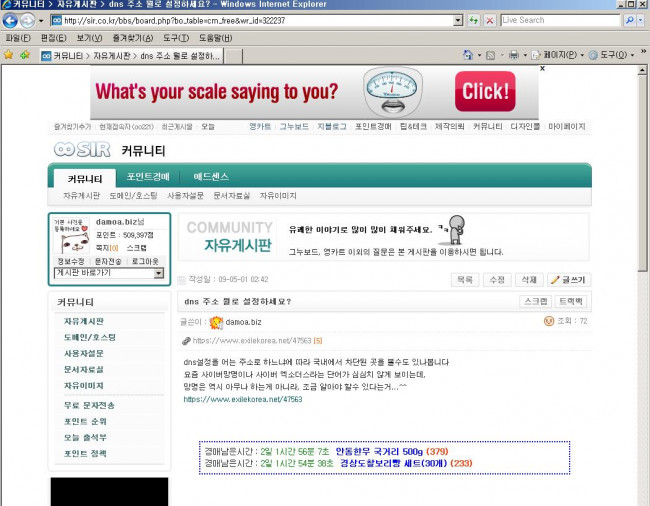Click the SIR logo
The height and width of the screenshot is (506, 650).
coord(82,150)
